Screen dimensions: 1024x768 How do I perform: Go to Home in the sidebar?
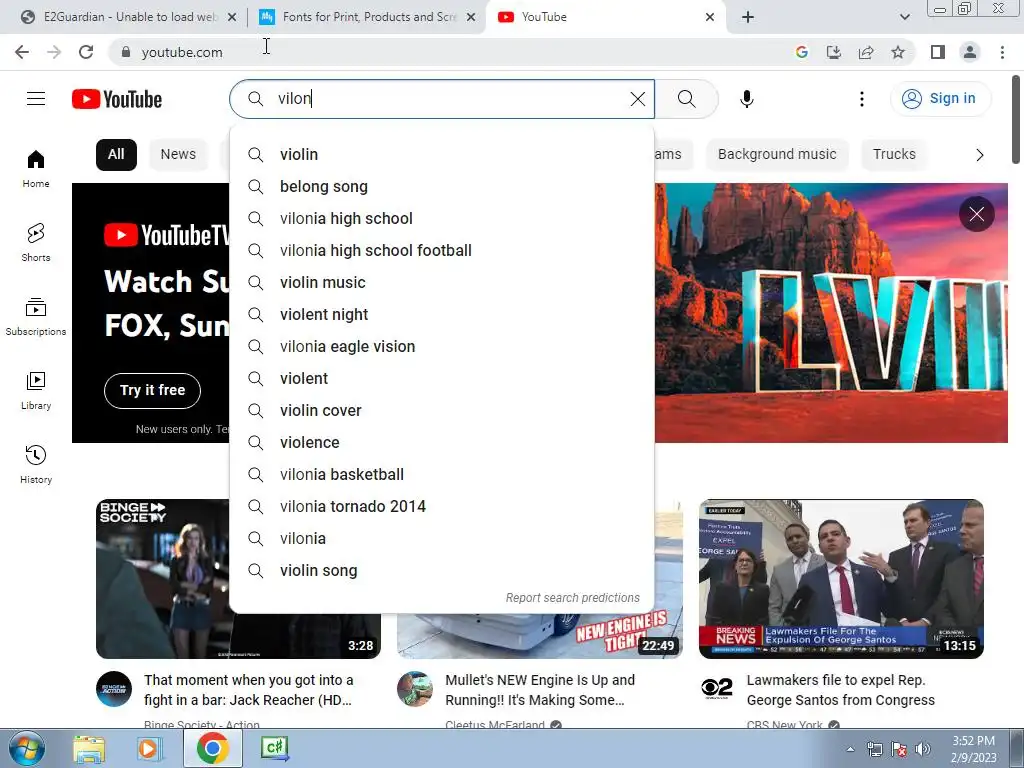pos(36,168)
